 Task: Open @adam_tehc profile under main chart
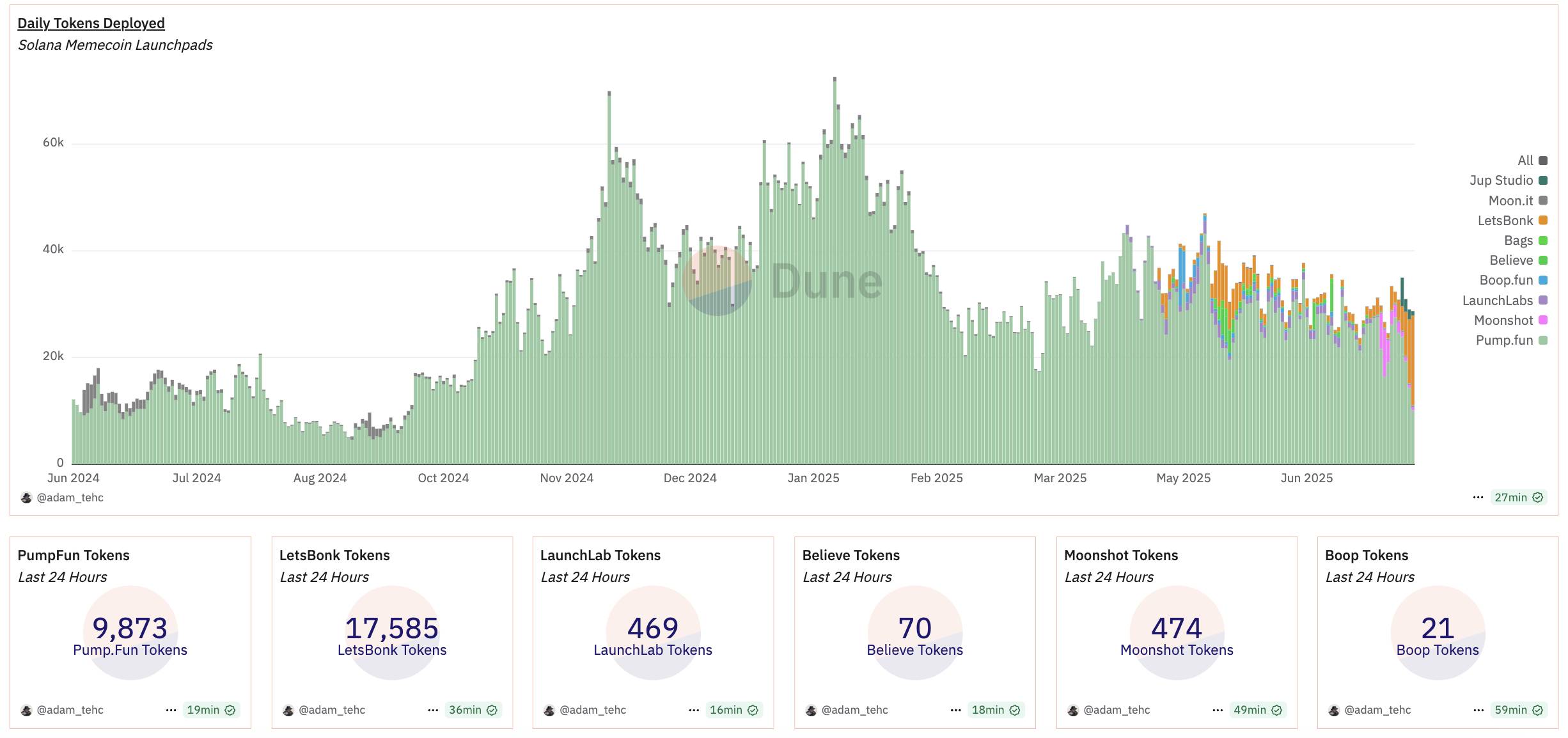point(70,498)
